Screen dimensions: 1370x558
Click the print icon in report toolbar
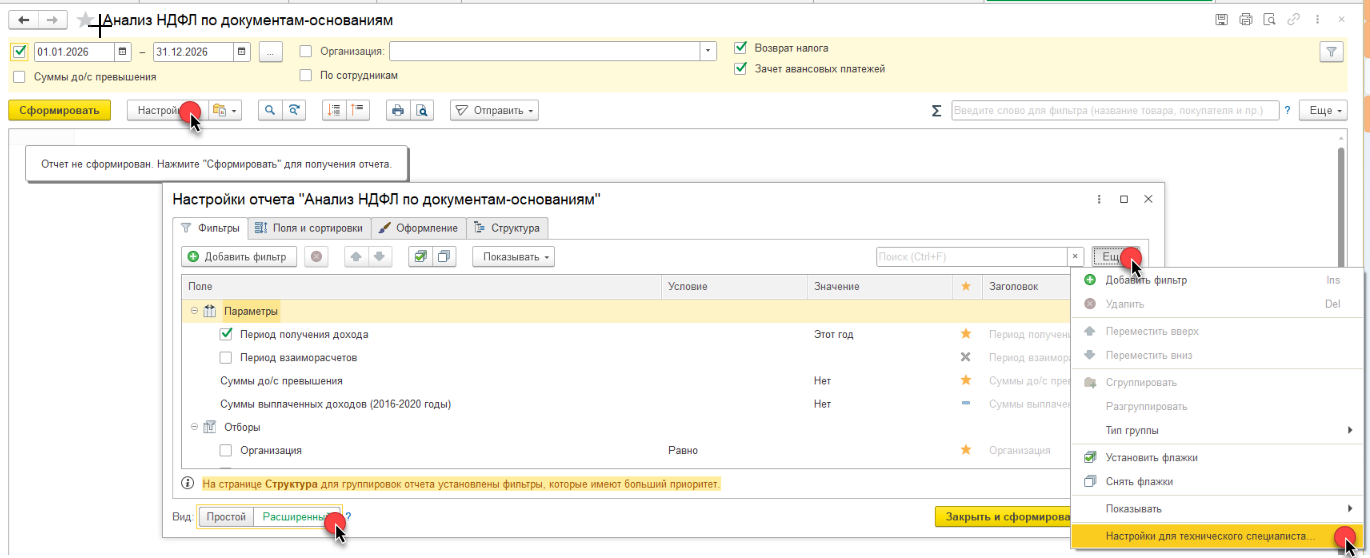[398, 111]
